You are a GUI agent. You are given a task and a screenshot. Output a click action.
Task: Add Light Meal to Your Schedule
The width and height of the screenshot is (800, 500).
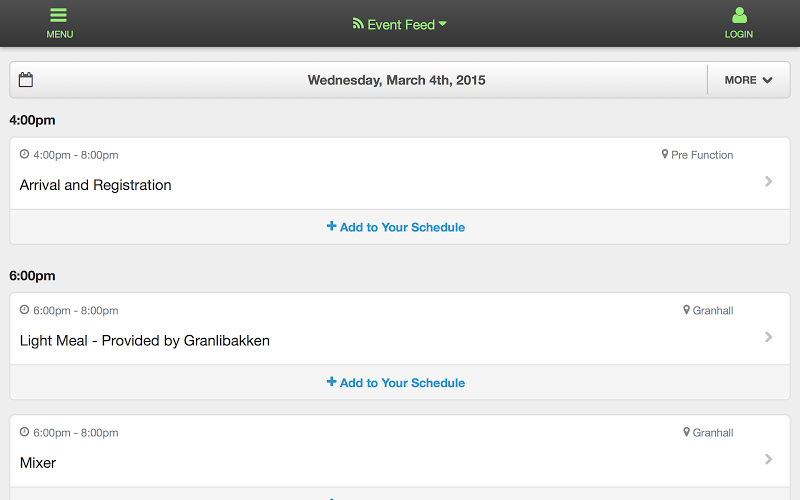point(396,383)
